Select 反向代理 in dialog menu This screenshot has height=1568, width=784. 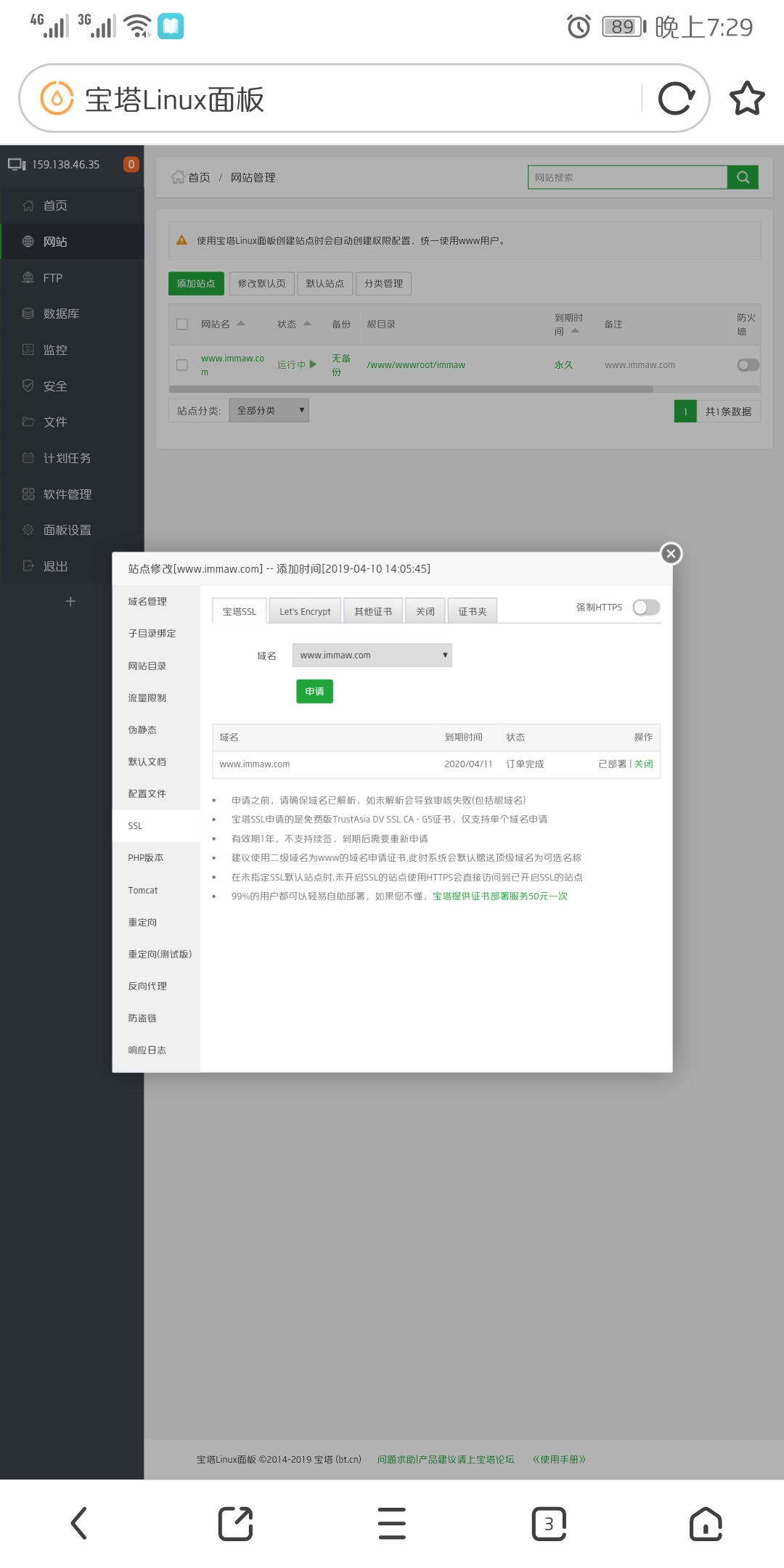click(x=156, y=986)
